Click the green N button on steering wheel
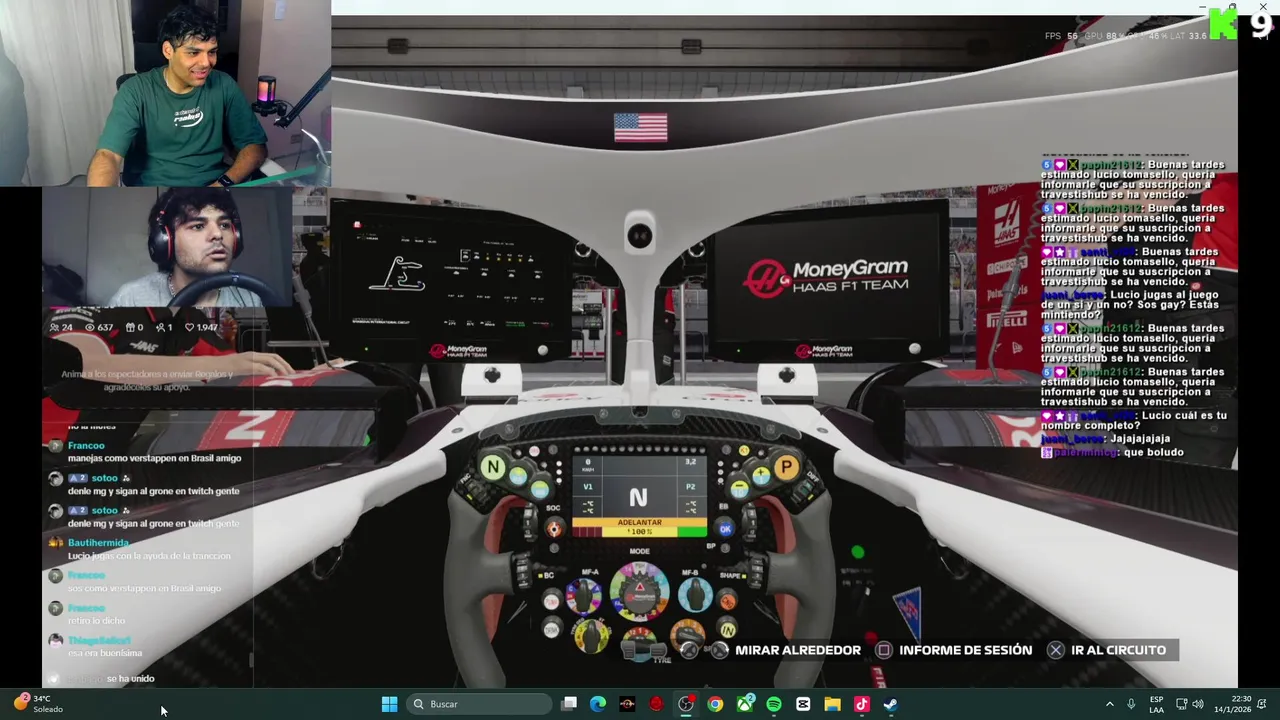 click(x=492, y=467)
